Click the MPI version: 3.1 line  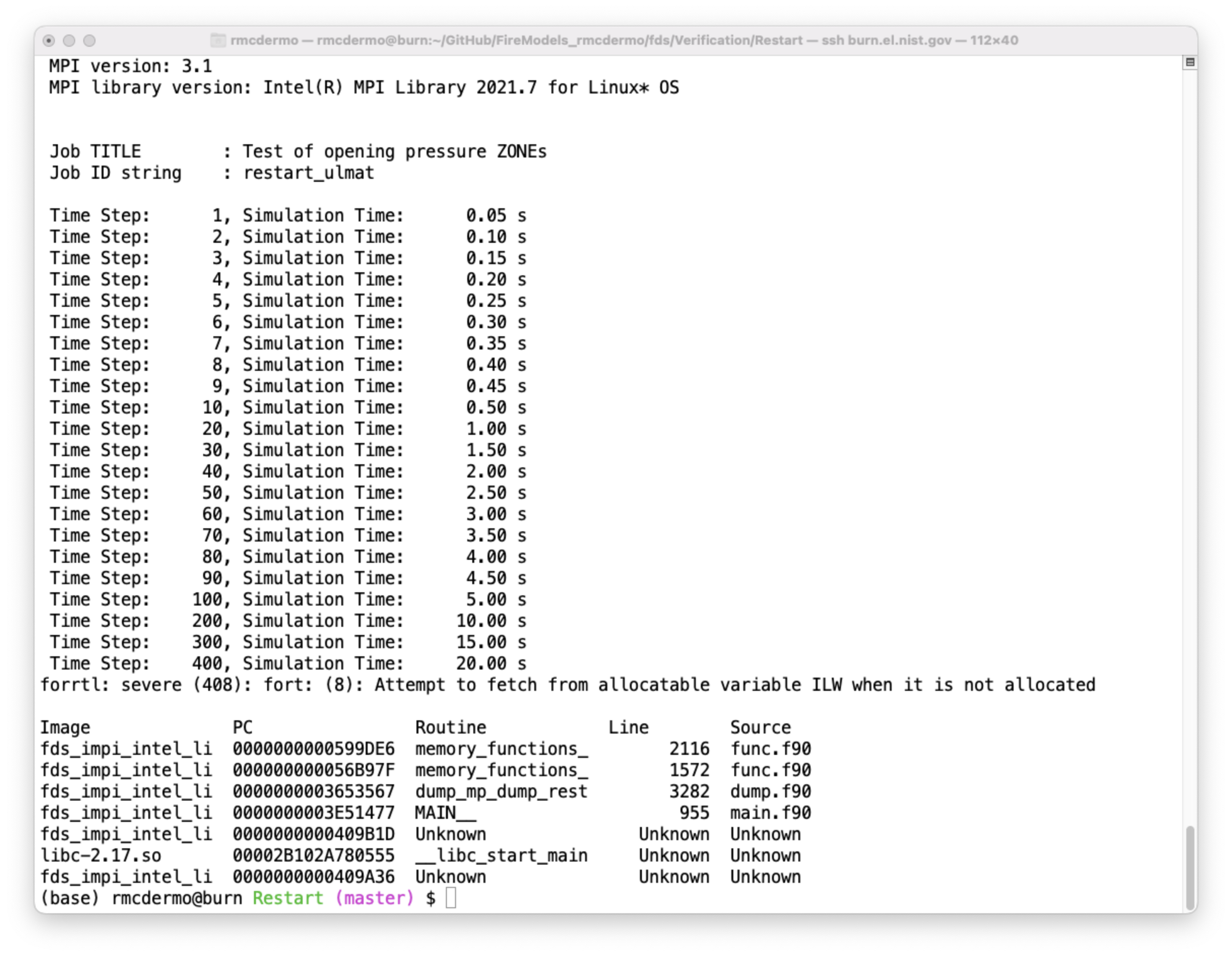(129, 66)
